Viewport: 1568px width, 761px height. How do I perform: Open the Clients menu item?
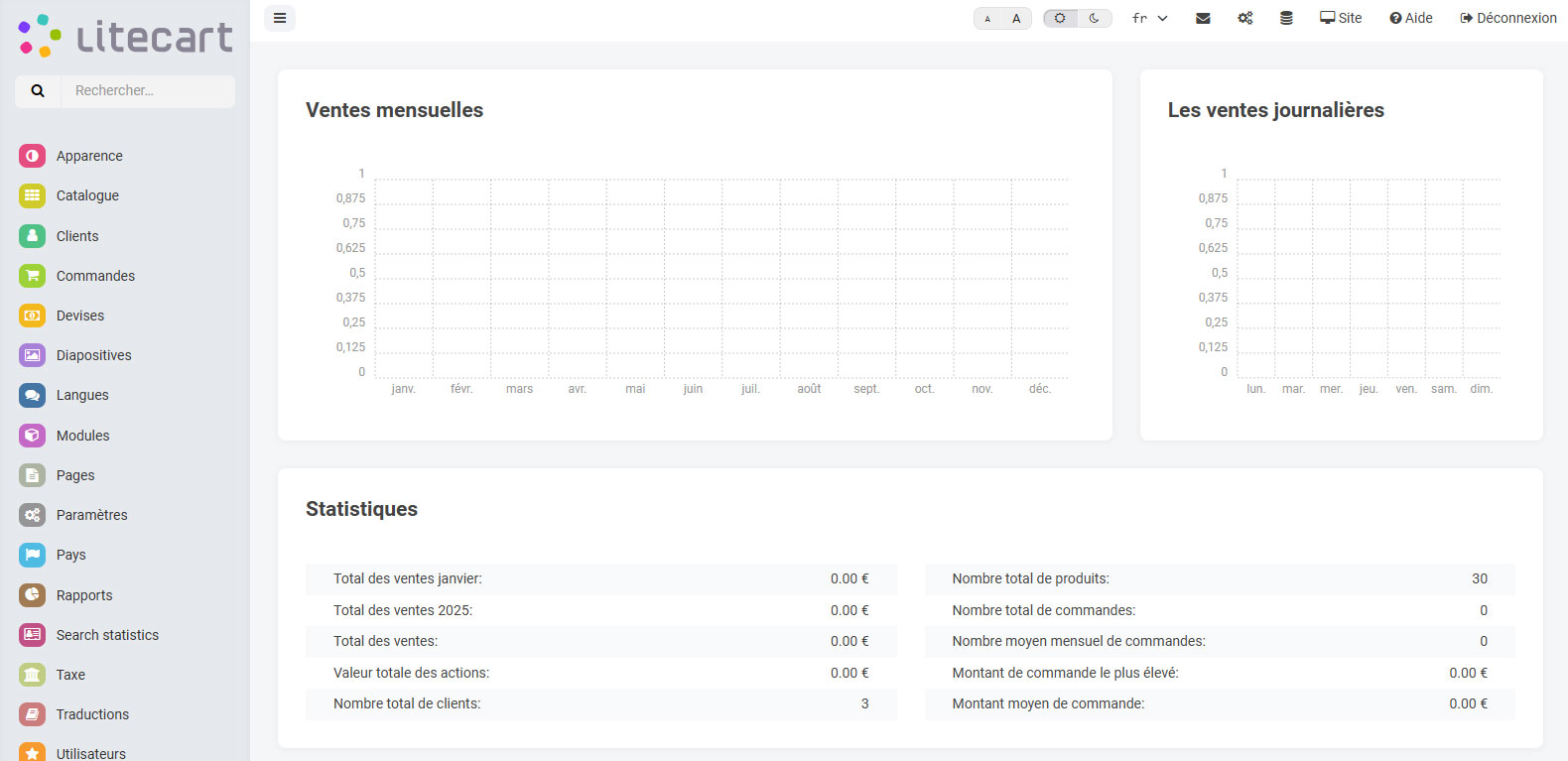[x=77, y=236]
